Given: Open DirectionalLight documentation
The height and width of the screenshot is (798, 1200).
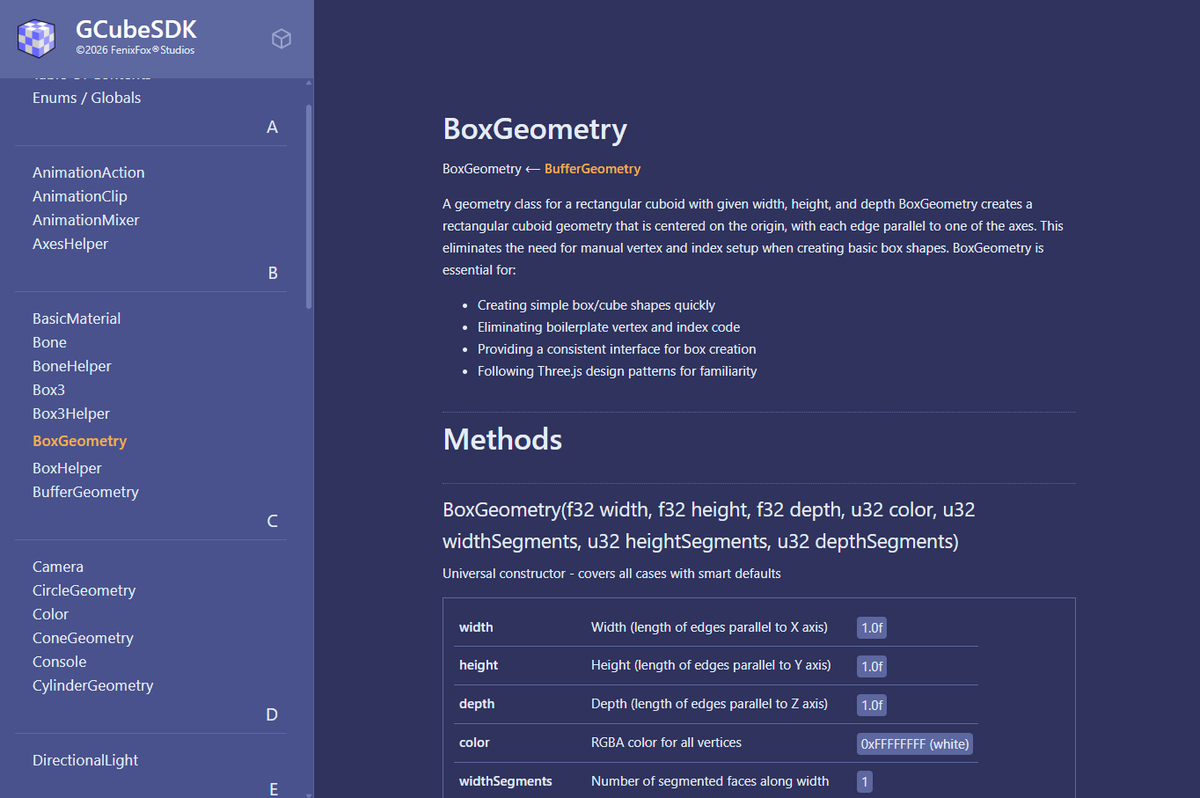Looking at the screenshot, I should pos(85,761).
